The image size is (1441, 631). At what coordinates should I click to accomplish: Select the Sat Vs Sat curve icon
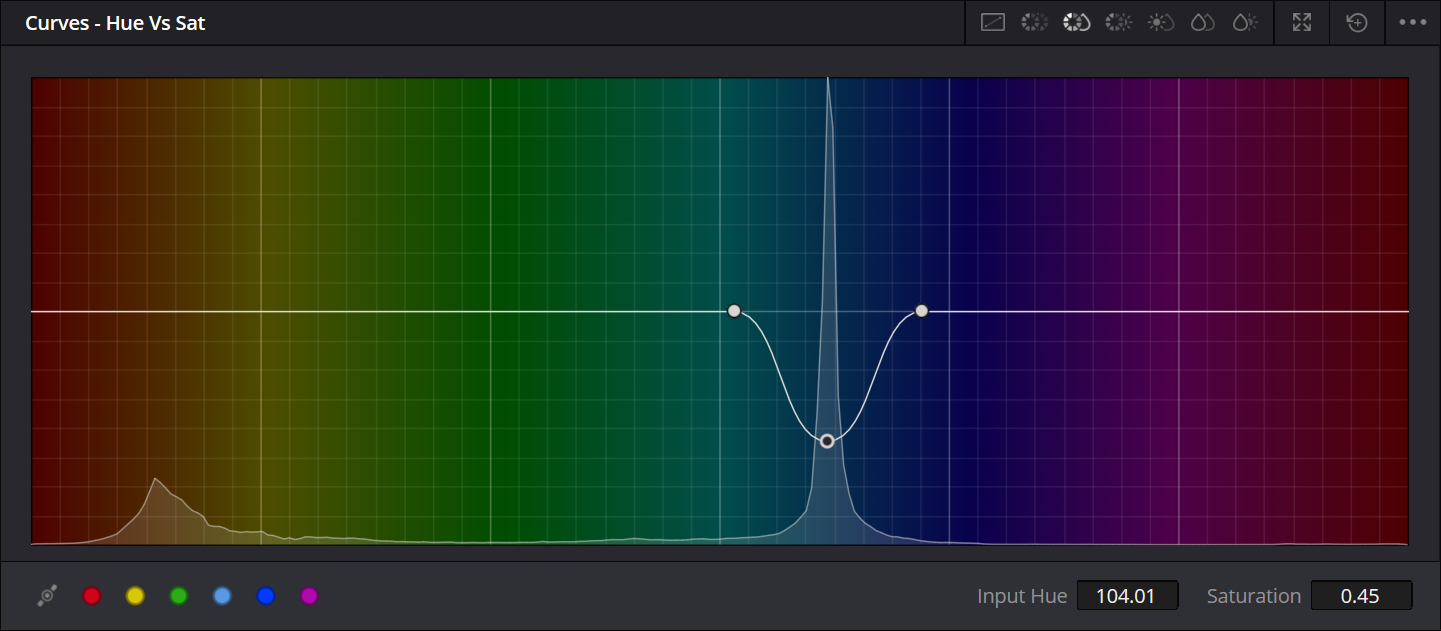coord(1202,22)
